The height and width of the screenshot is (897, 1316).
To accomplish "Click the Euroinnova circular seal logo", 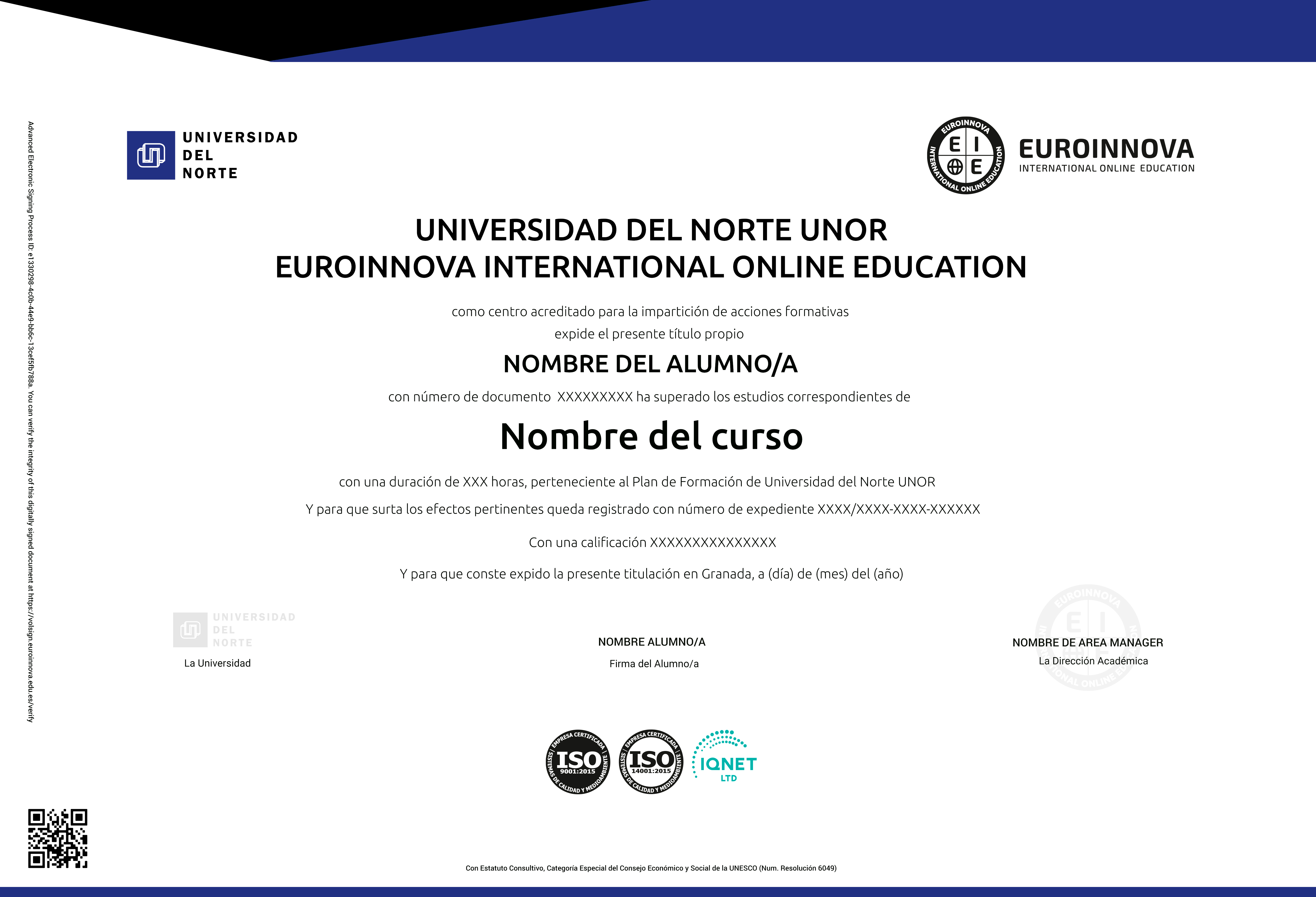I will coord(966,155).
